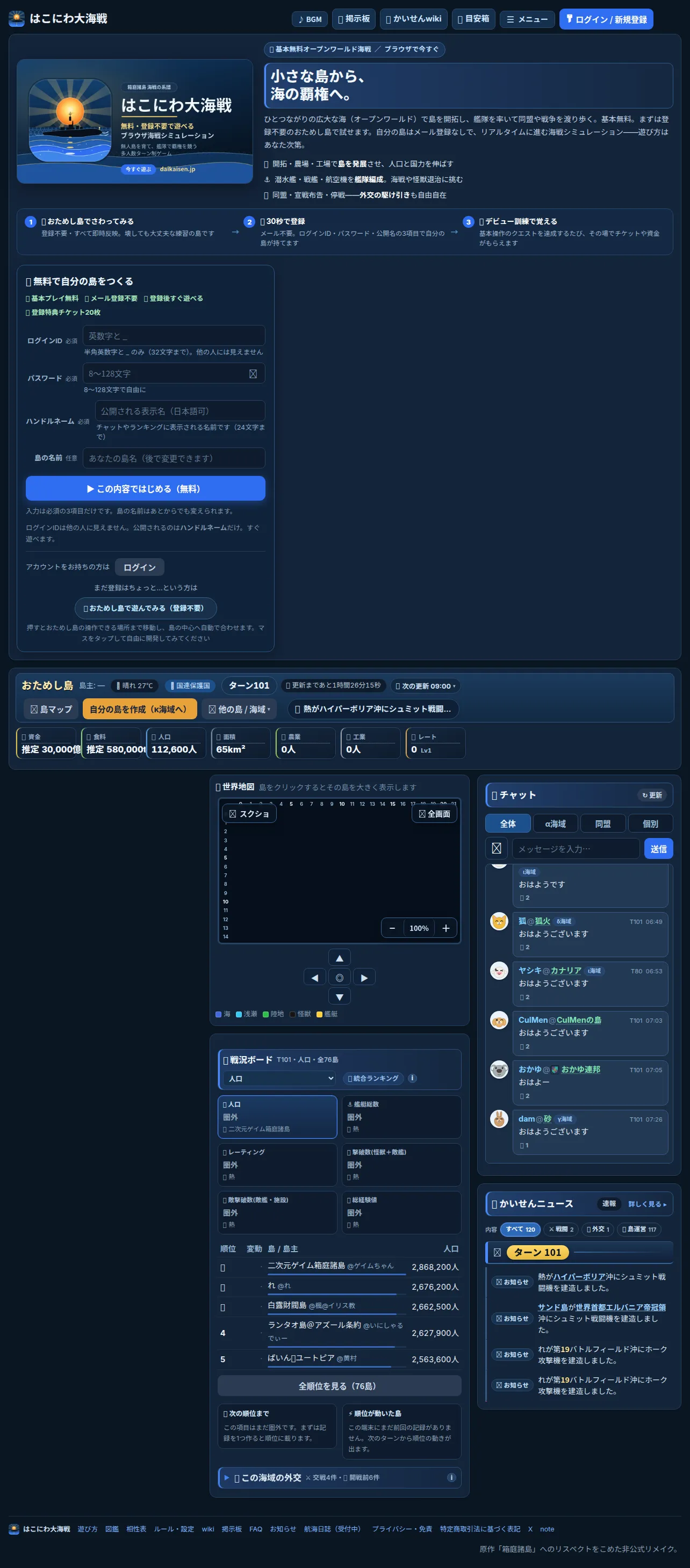This screenshot has width=690, height=1568.
Task: Click 狐@狐火 chat avatar
Action: pos(499,921)
